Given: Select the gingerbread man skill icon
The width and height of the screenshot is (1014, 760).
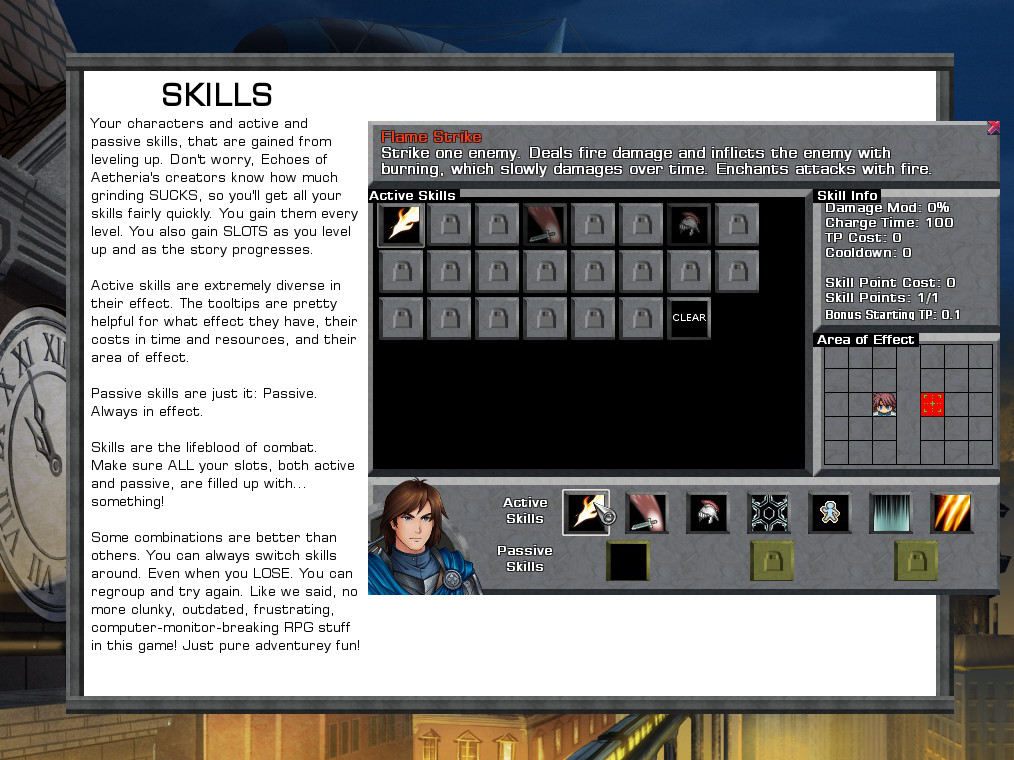Looking at the screenshot, I should click(830, 512).
